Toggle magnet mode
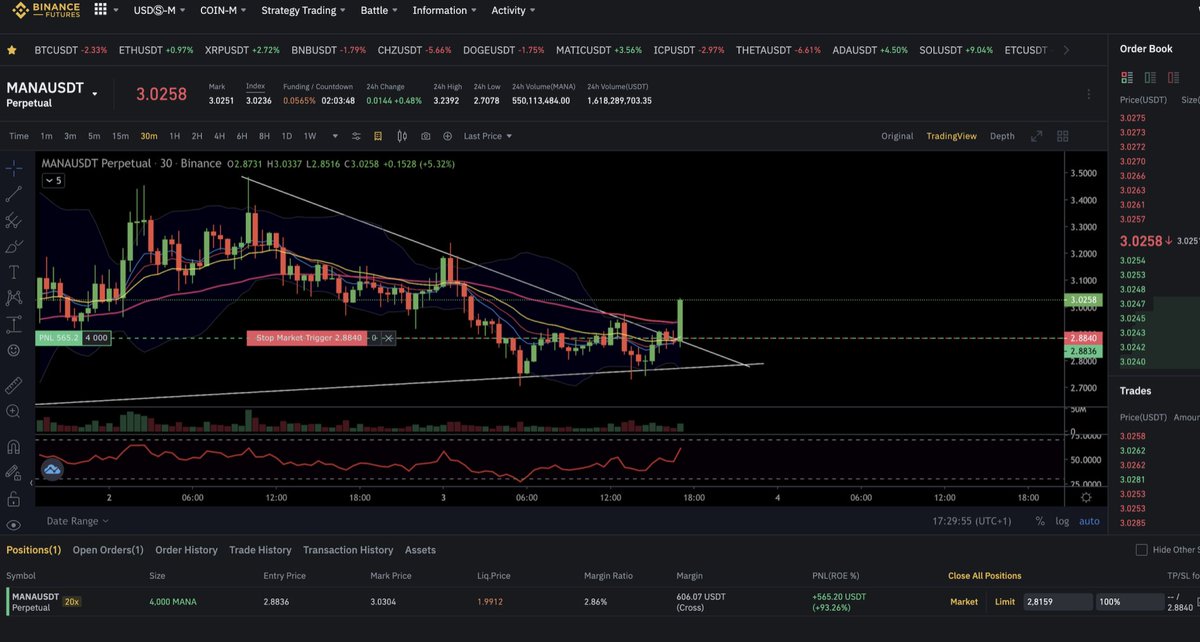Screen dimensions: 1200x642 [14, 446]
